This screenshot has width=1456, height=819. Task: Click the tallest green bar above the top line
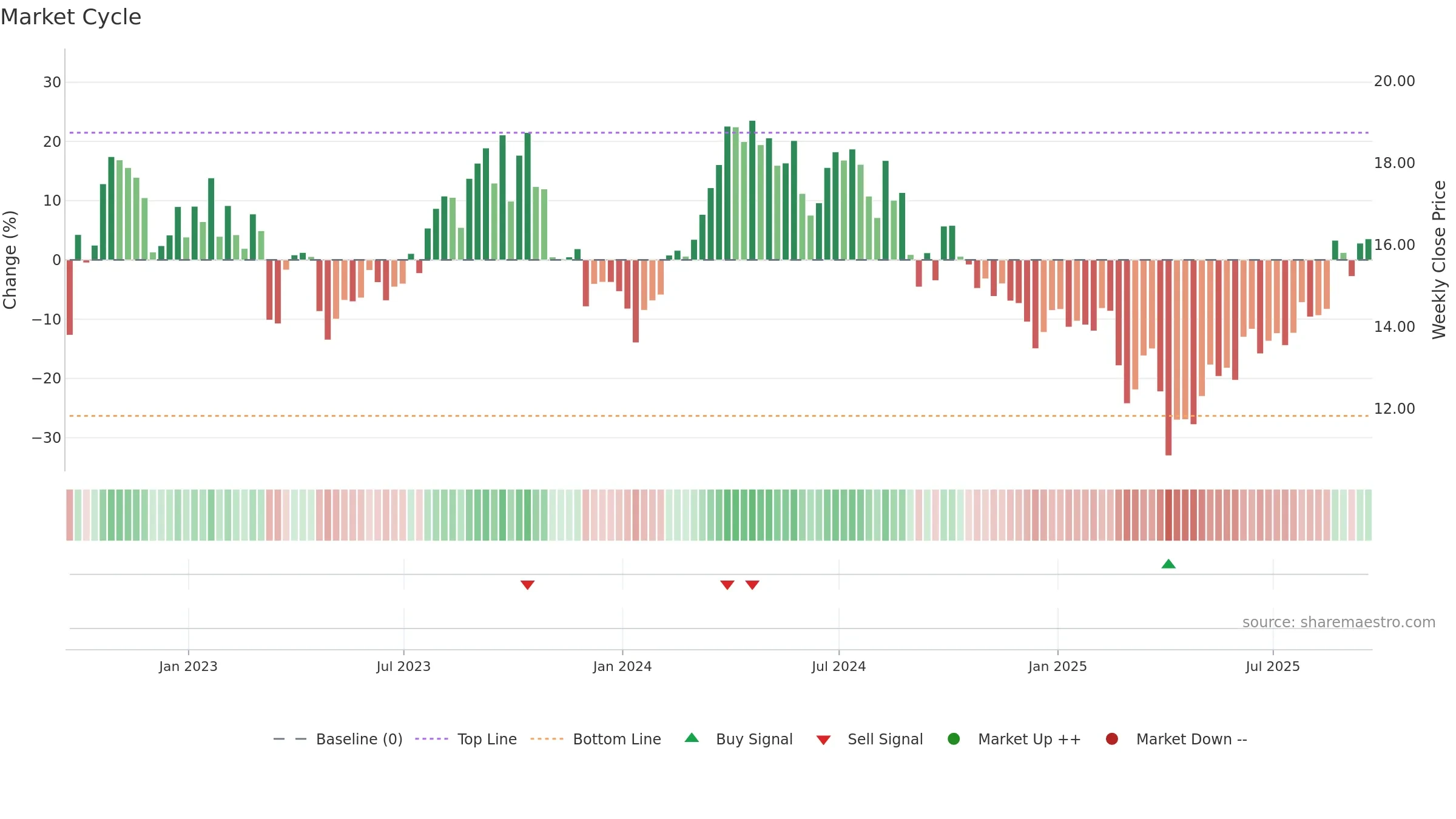(752, 190)
